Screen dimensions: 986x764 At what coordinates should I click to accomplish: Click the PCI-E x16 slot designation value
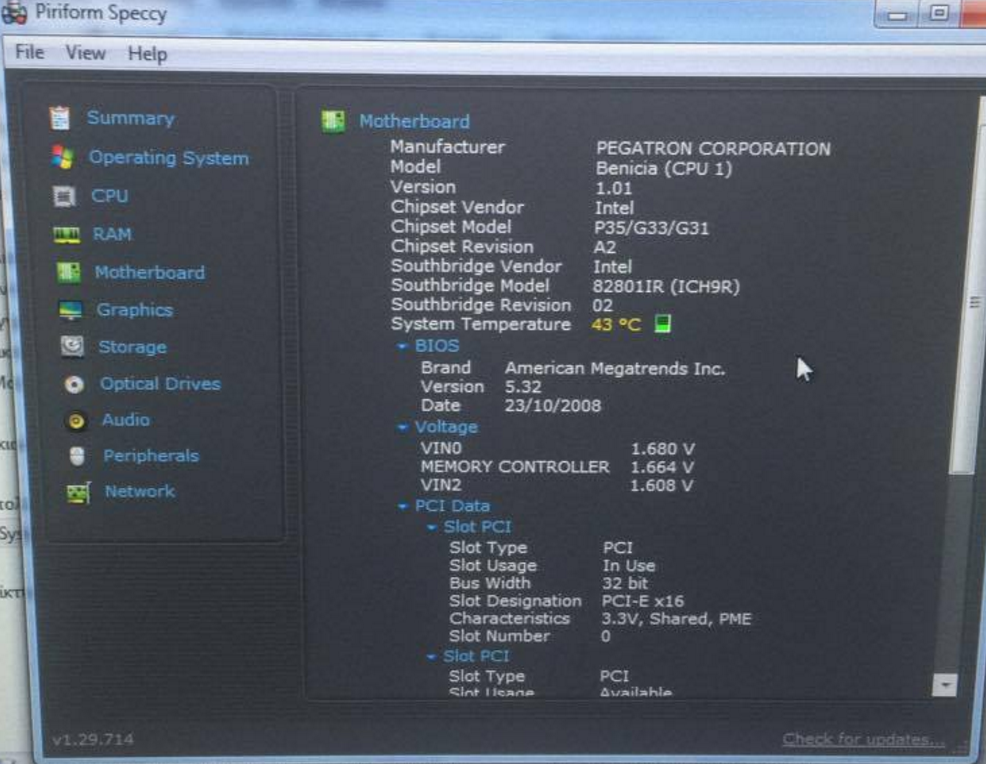pyautogui.click(x=643, y=601)
